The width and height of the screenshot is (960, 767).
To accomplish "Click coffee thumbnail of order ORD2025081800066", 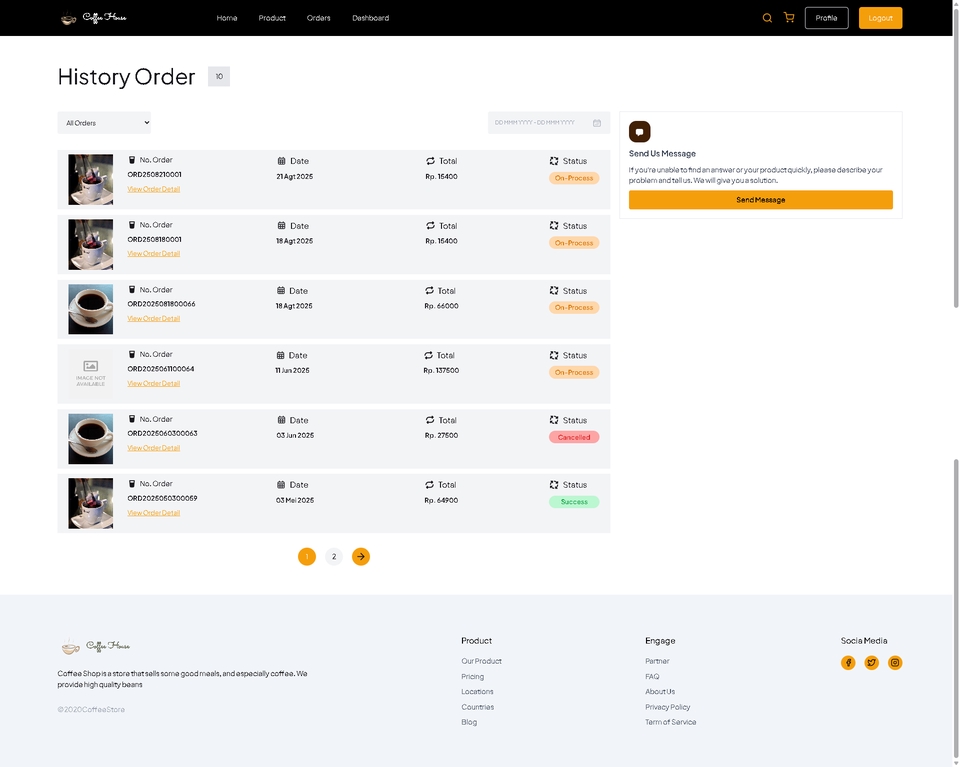I will pyautogui.click(x=90, y=309).
